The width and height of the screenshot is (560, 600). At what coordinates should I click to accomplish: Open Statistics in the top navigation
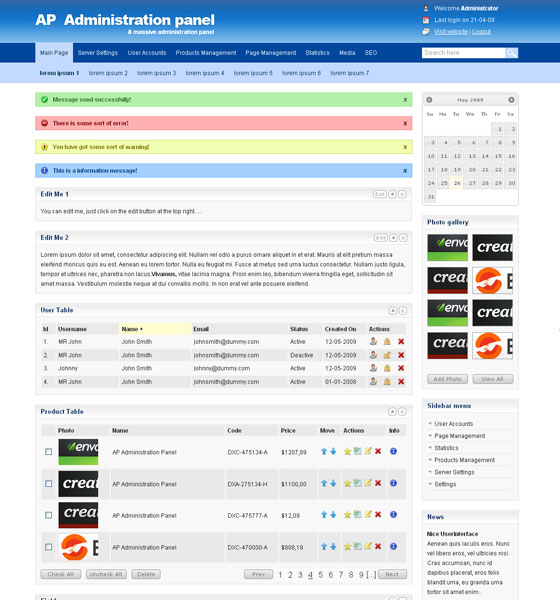[x=317, y=53]
